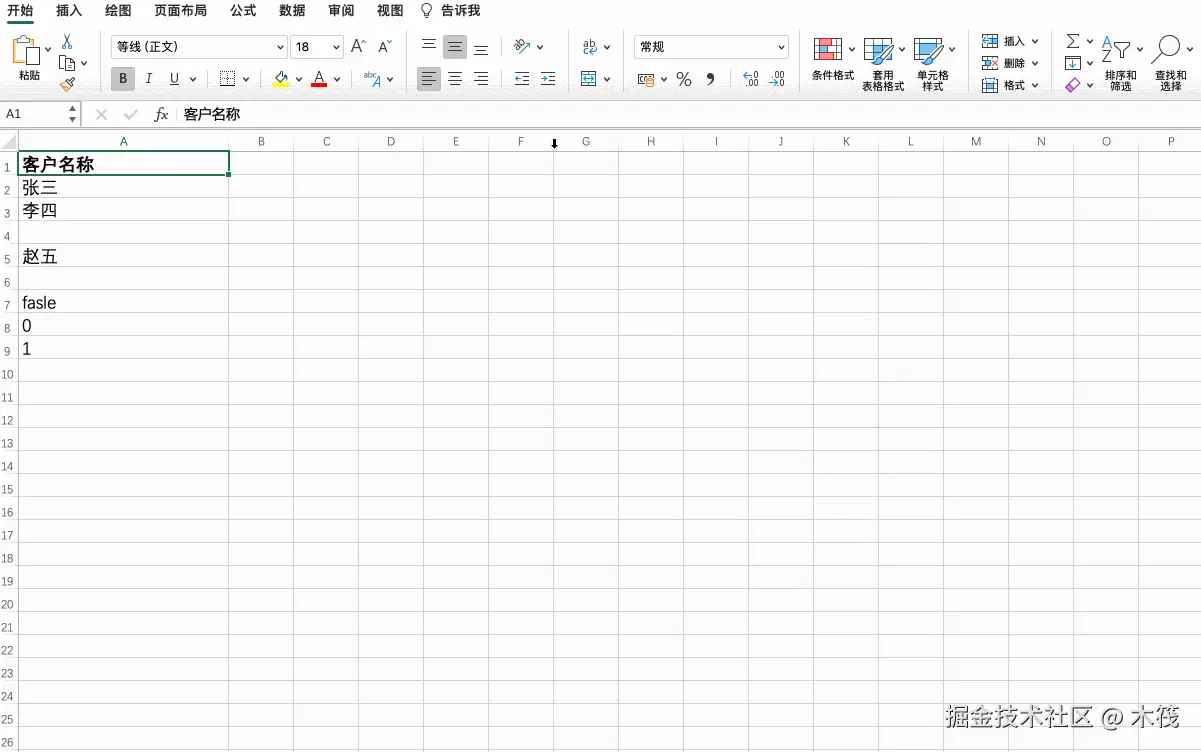
Task: Switch to the 绘图 tab
Action: pos(118,11)
